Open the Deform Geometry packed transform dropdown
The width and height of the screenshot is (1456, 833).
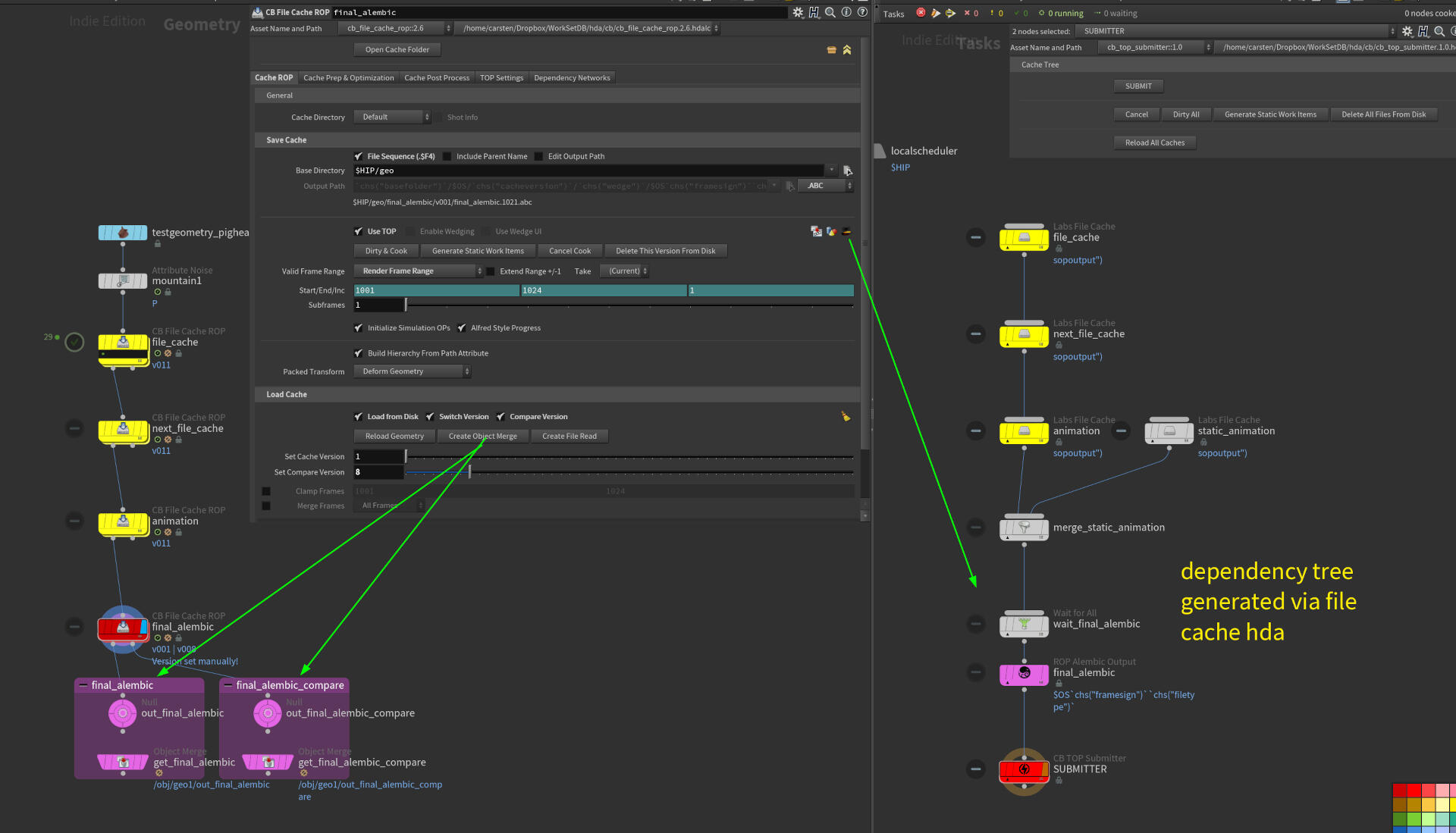(x=412, y=371)
